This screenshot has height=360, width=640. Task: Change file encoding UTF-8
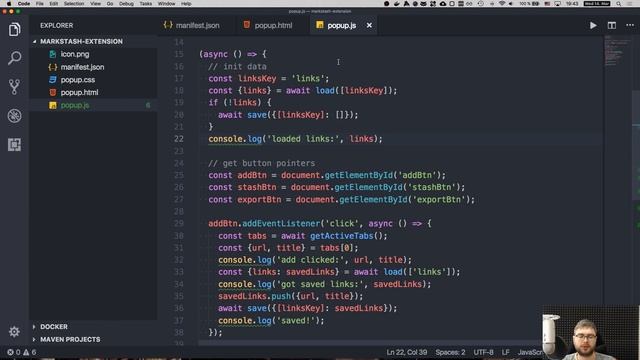tap(483, 352)
